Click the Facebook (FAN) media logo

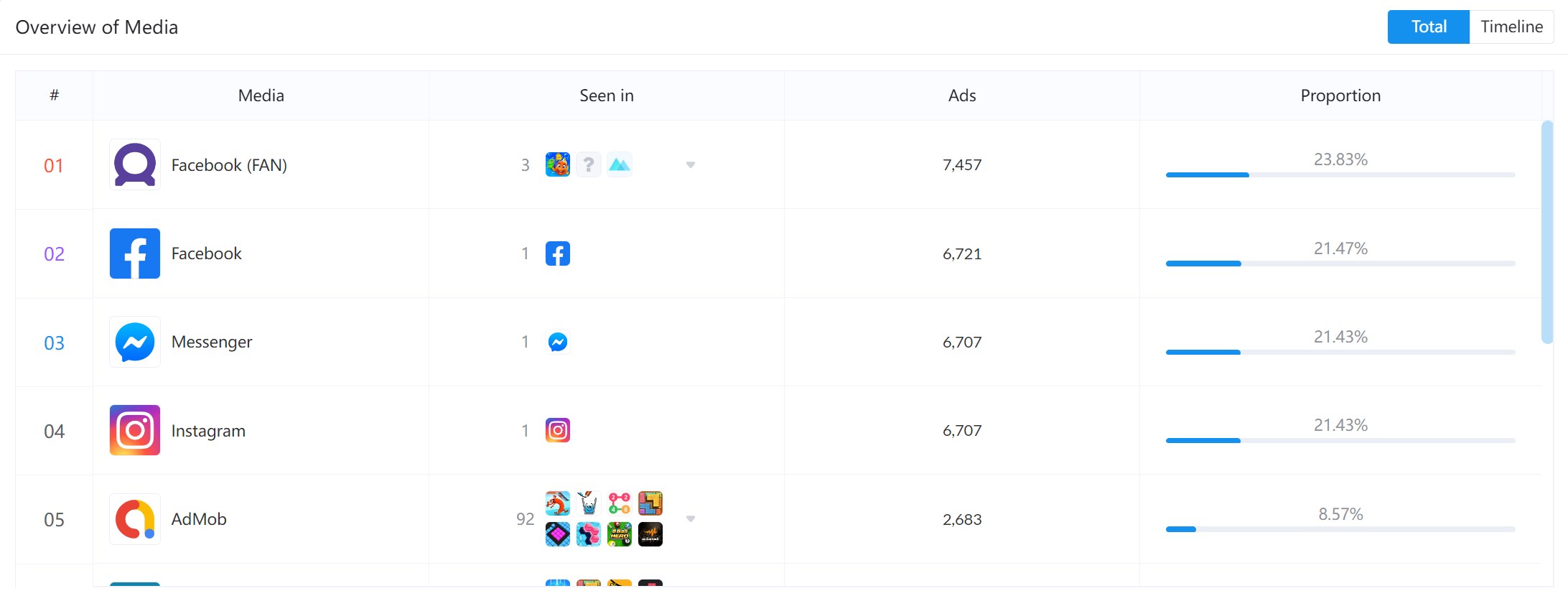tap(135, 165)
